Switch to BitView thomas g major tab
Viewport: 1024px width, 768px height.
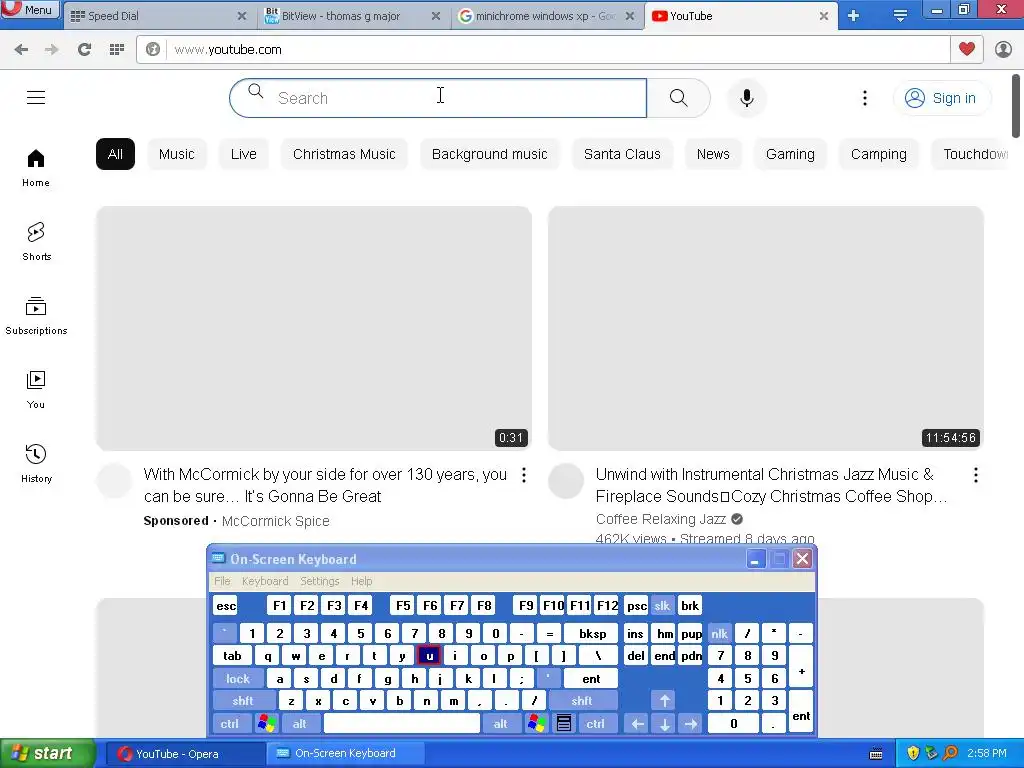click(353, 16)
